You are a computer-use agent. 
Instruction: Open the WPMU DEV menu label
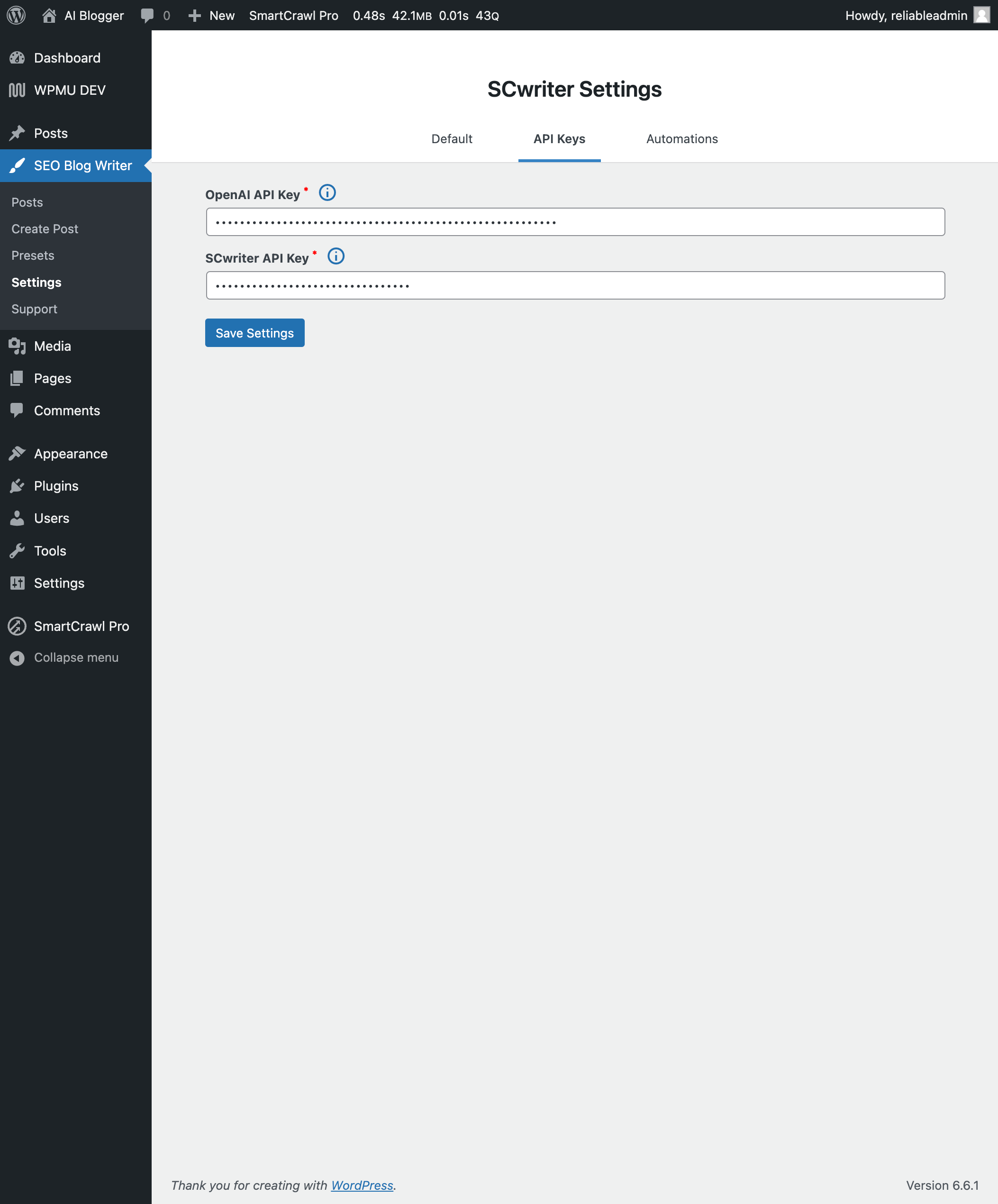70,90
